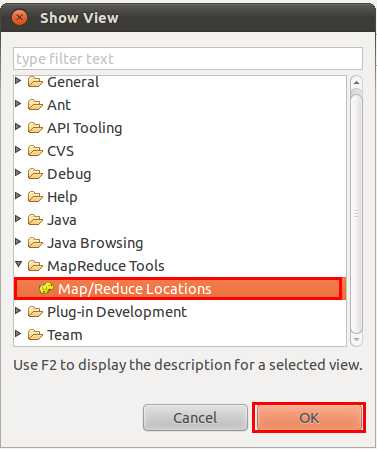Collapse the MapReduce Tools tree node
377x449 pixels.
pyautogui.click(x=19, y=265)
